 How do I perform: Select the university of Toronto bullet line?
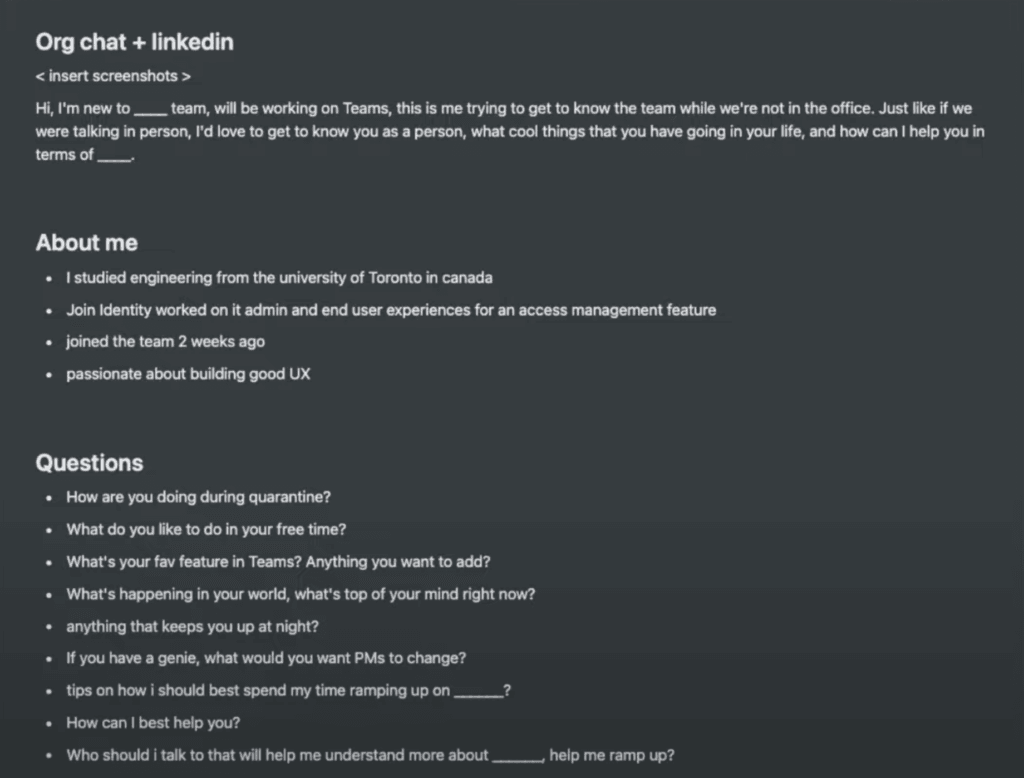coord(279,278)
